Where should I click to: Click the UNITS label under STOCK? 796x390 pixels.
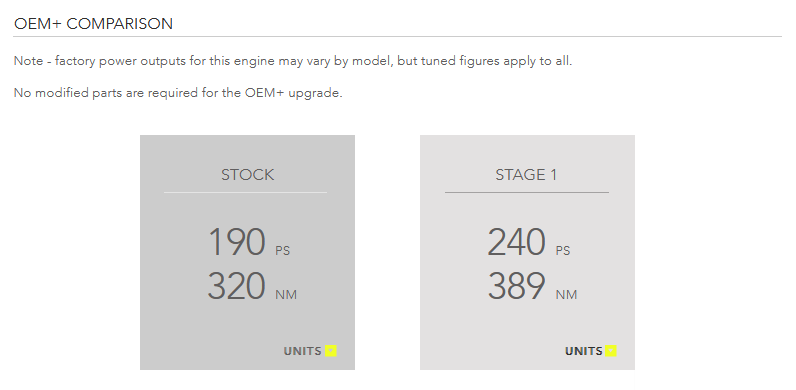[x=302, y=351]
